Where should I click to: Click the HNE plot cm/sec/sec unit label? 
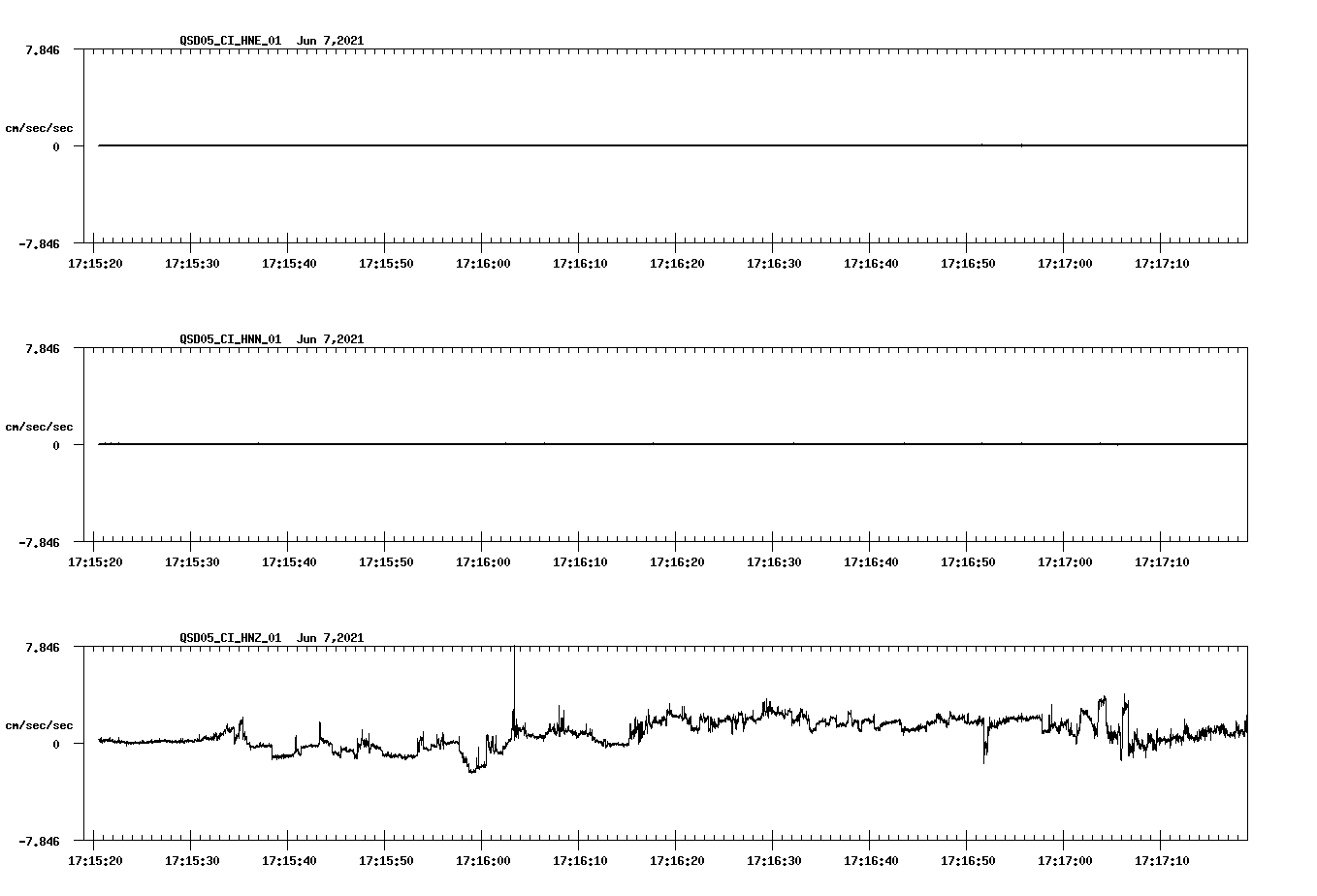[x=39, y=128]
